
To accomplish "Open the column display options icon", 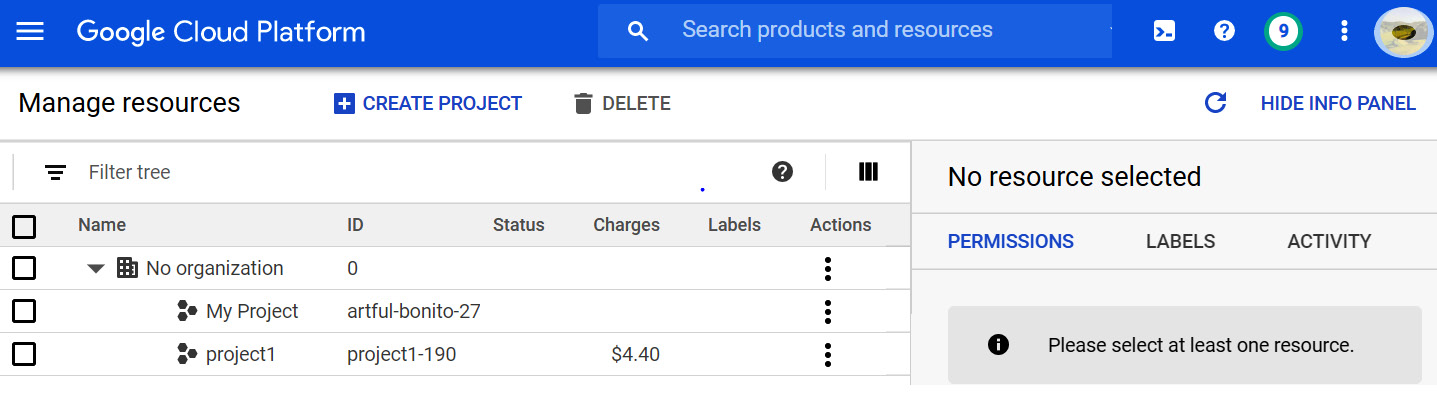I will coord(868,172).
